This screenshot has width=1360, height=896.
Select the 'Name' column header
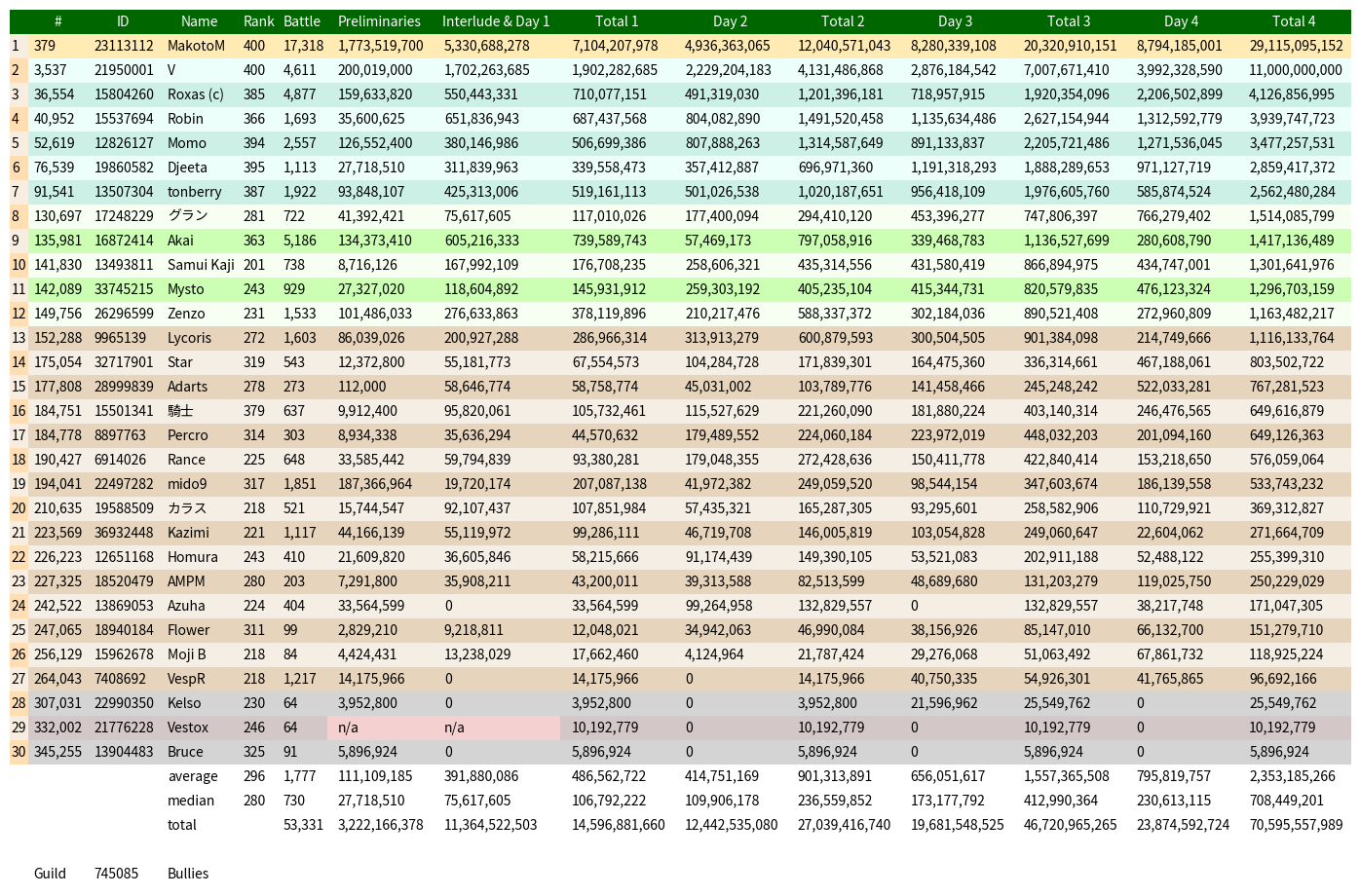pyautogui.click(x=199, y=21)
